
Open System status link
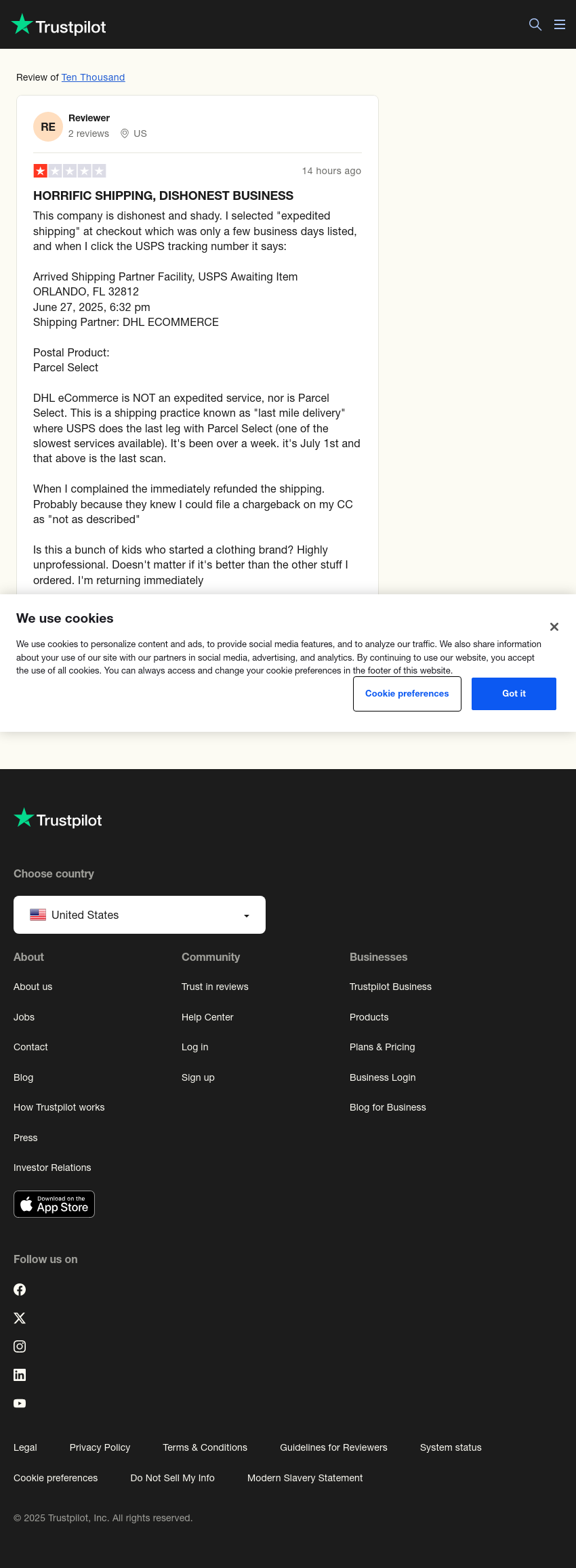click(x=451, y=1447)
